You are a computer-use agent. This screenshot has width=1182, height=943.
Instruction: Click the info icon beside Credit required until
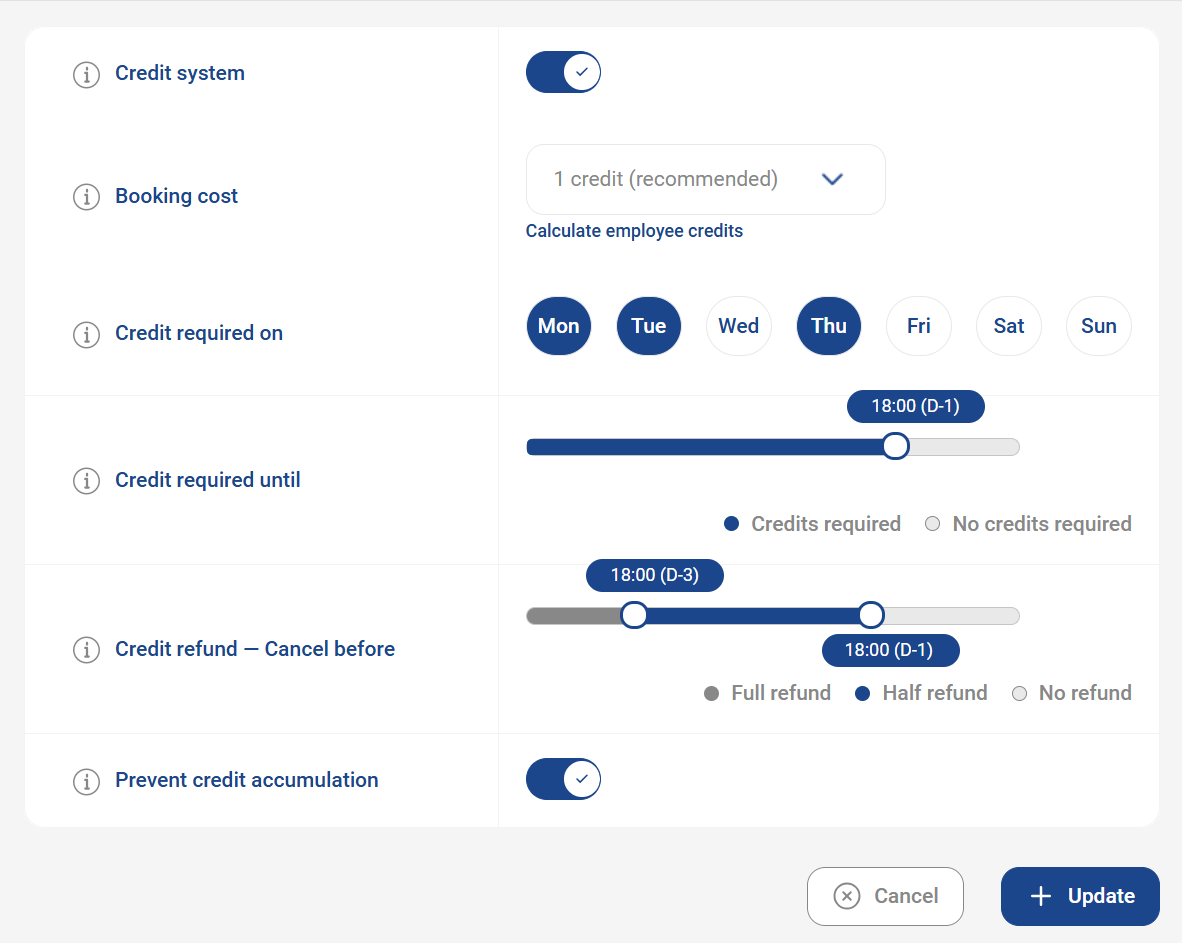[86, 481]
